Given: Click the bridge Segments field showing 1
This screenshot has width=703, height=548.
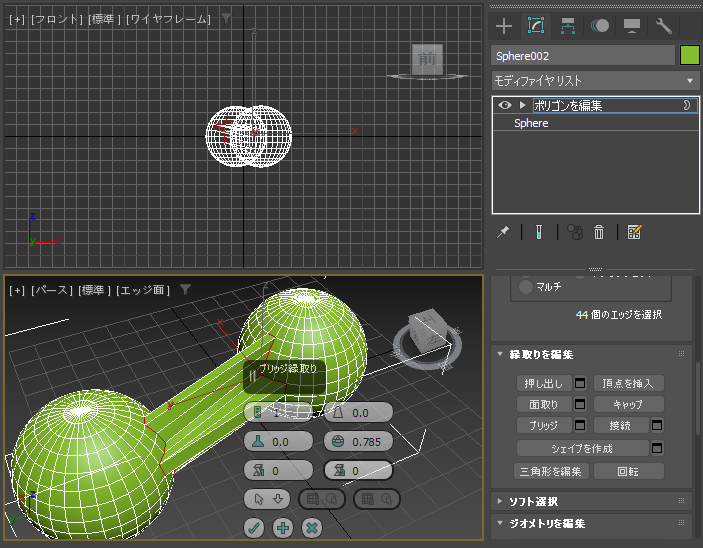Looking at the screenshot, I should (278, 413).
